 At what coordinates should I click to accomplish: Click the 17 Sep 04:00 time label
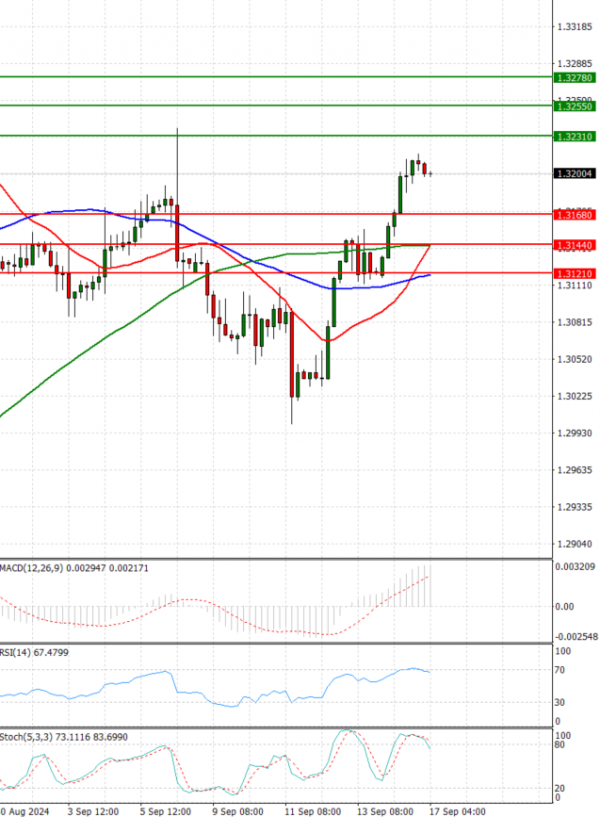(x=457, y=811)
